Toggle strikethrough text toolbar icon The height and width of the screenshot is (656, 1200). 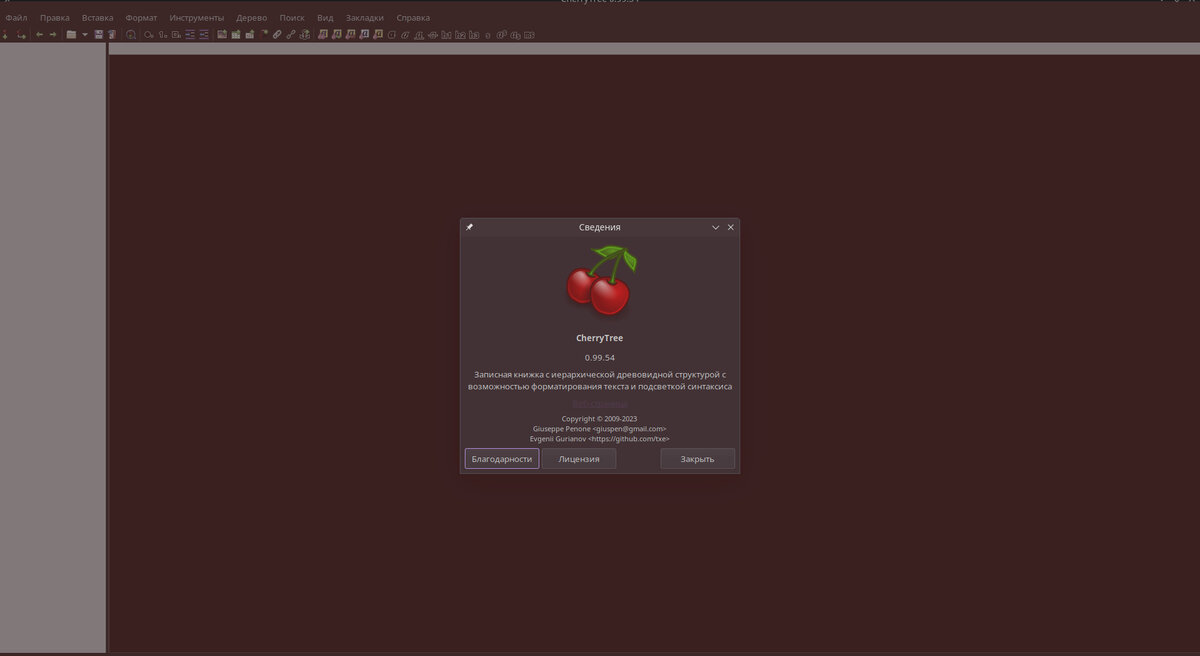[x=432, y=35]
